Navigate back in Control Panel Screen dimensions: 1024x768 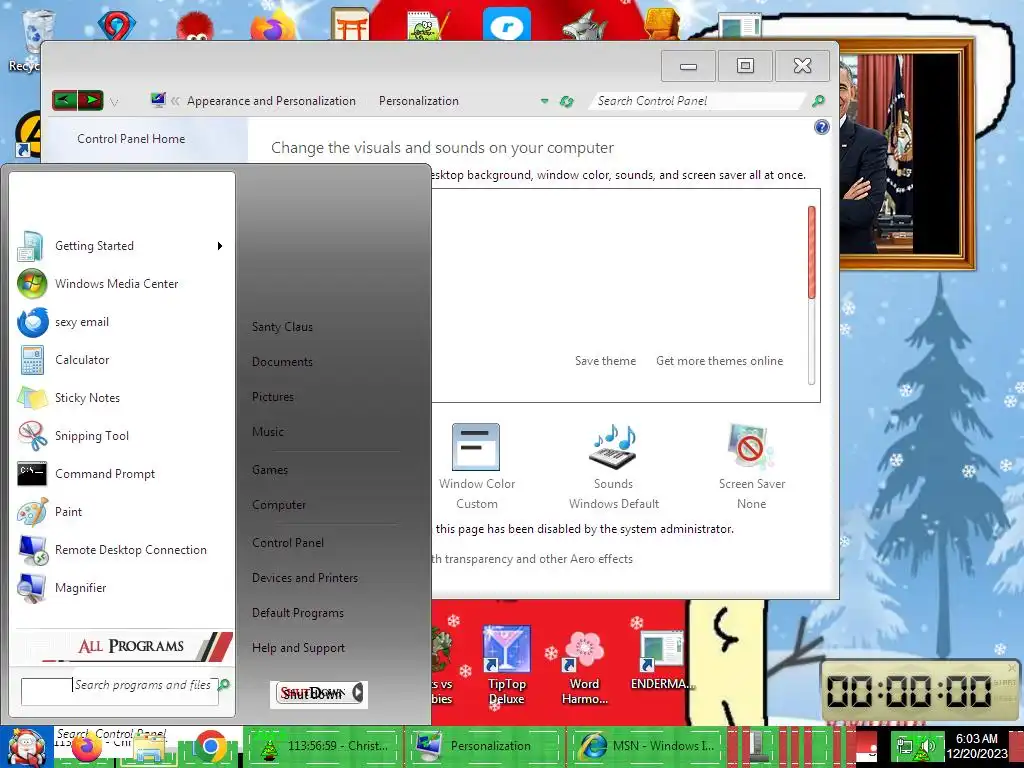point(65,101)
